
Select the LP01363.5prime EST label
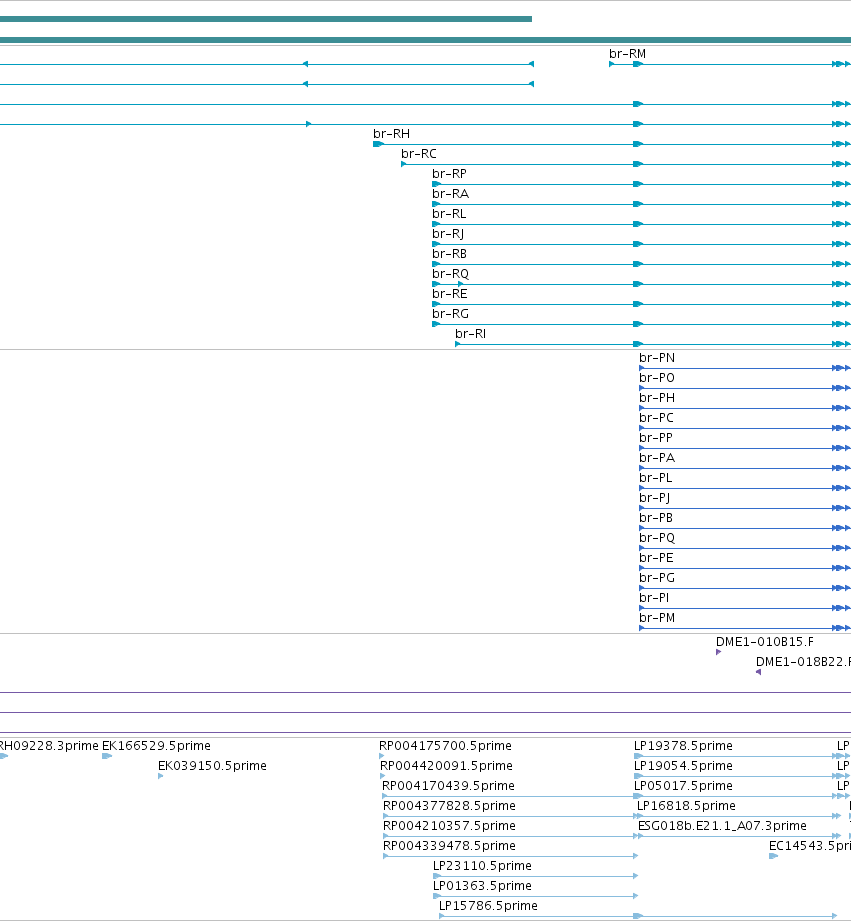click(x=482, y=886)
